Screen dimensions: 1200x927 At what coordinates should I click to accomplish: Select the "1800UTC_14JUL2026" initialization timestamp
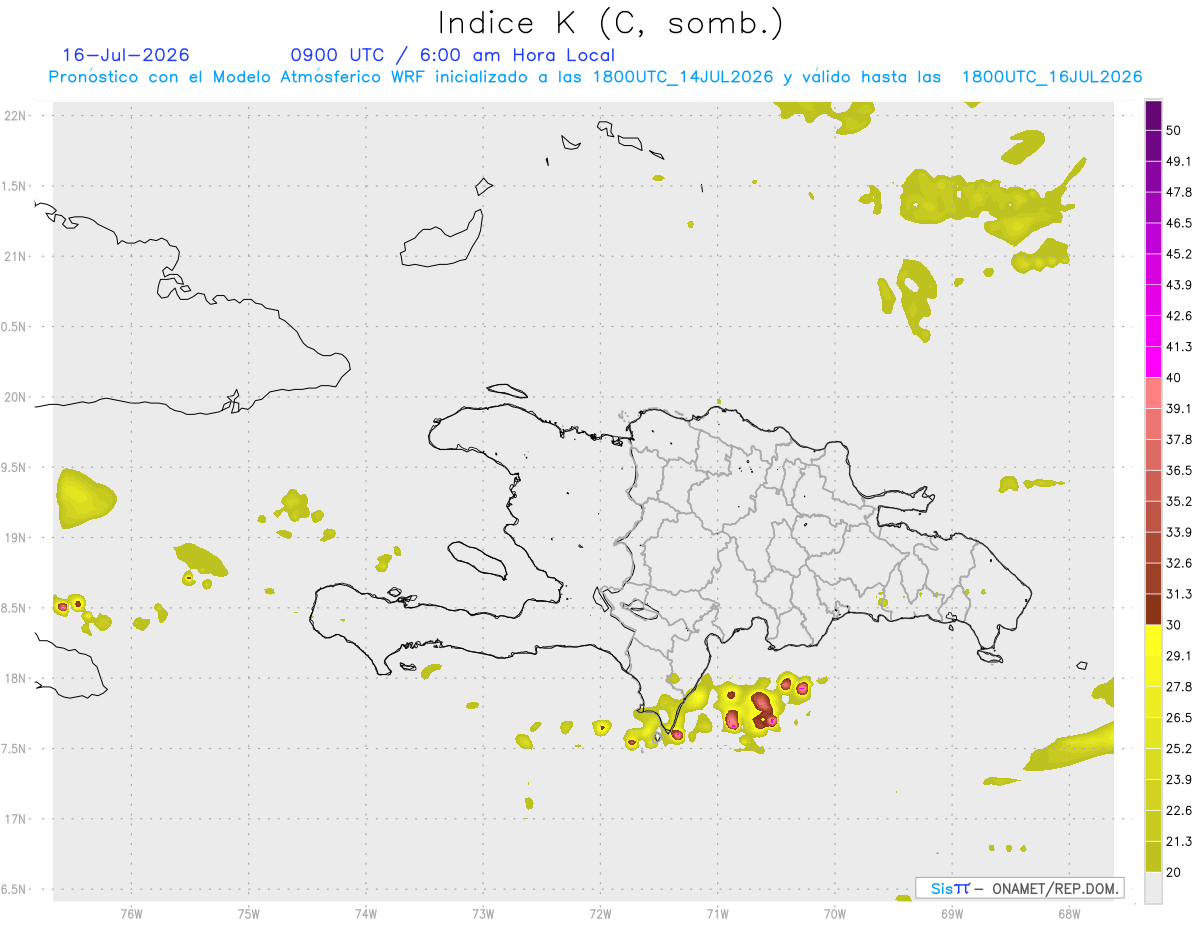[683, 77]
